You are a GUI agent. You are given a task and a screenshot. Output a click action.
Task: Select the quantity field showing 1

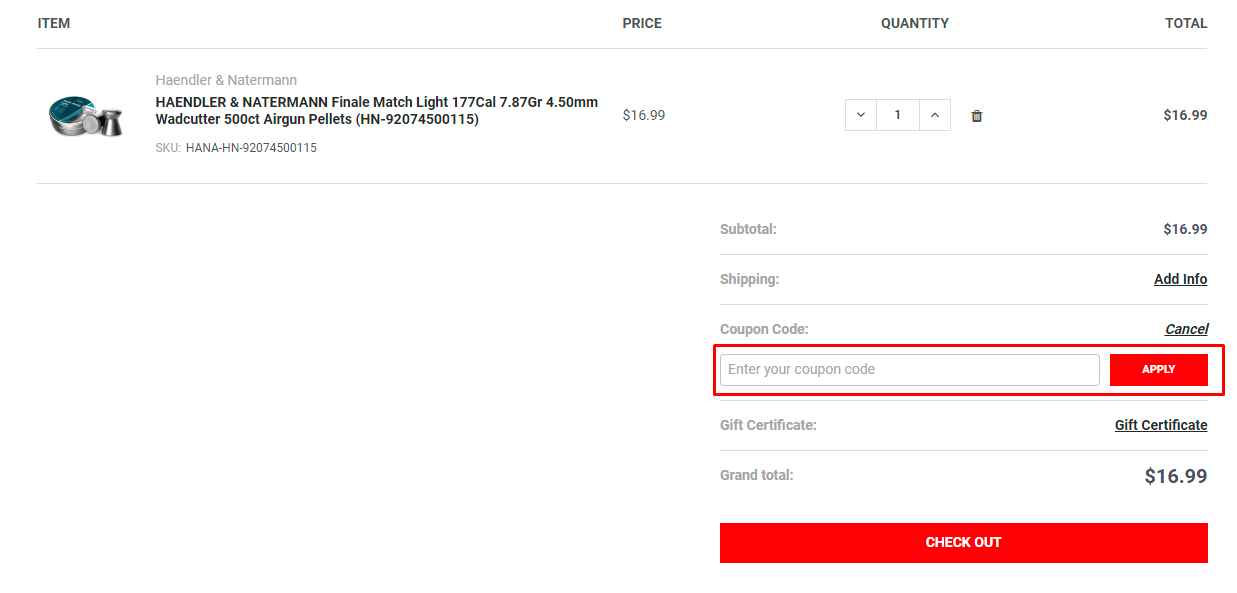click(898, 115)
